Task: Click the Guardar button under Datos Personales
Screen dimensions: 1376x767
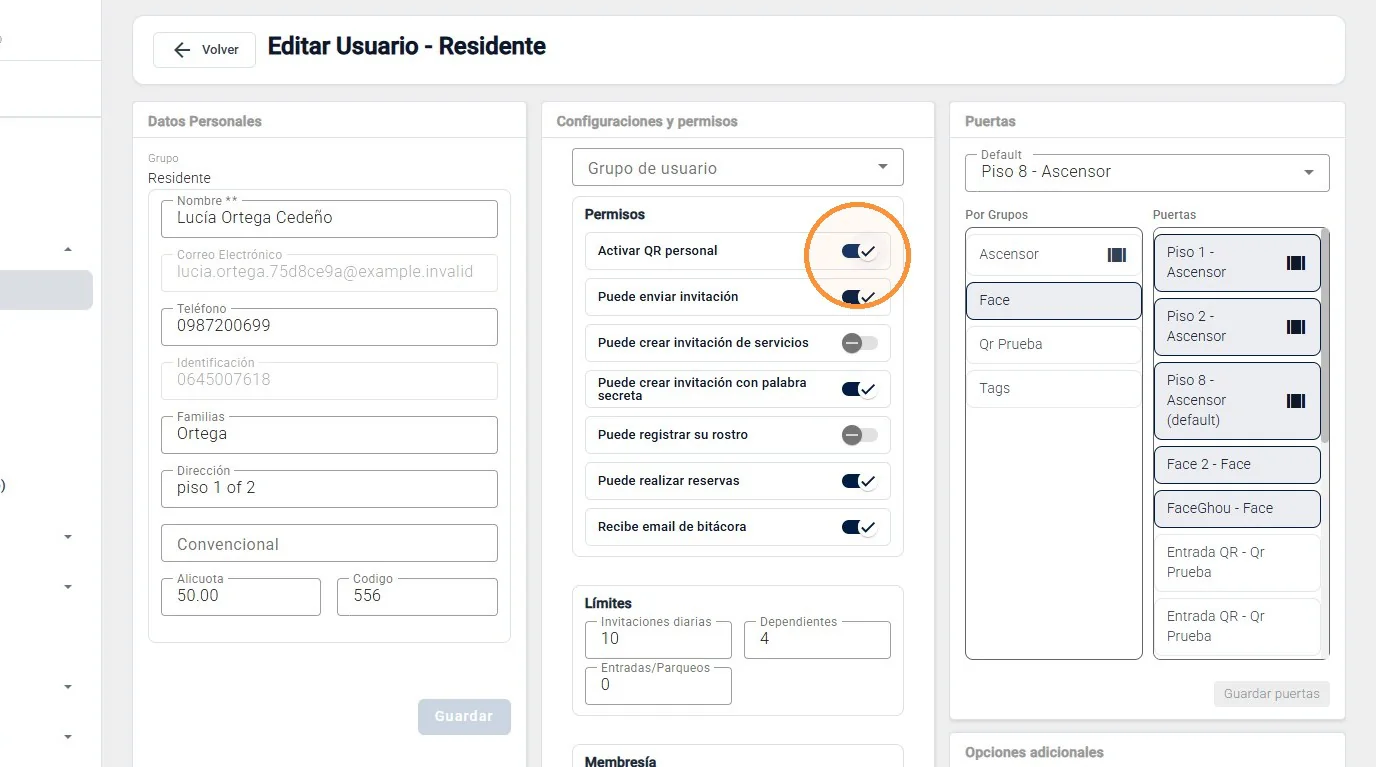Action: [x=464, y=716]
